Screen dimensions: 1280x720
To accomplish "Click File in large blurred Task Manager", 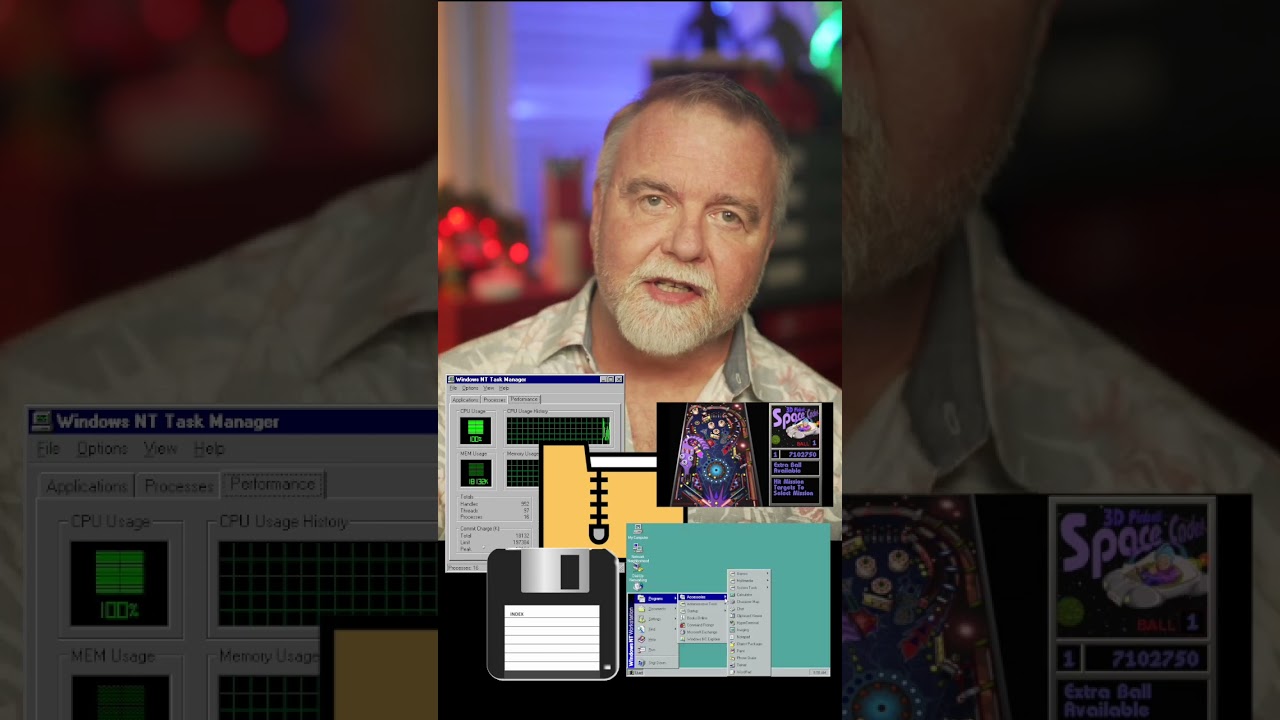I will point(48,448).
